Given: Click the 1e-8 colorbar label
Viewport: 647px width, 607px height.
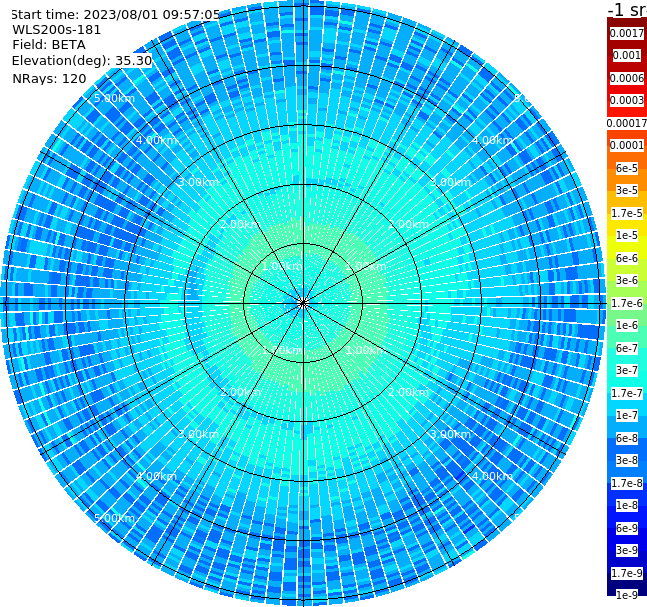Looking at the screenshot, I should click(627, 505).
